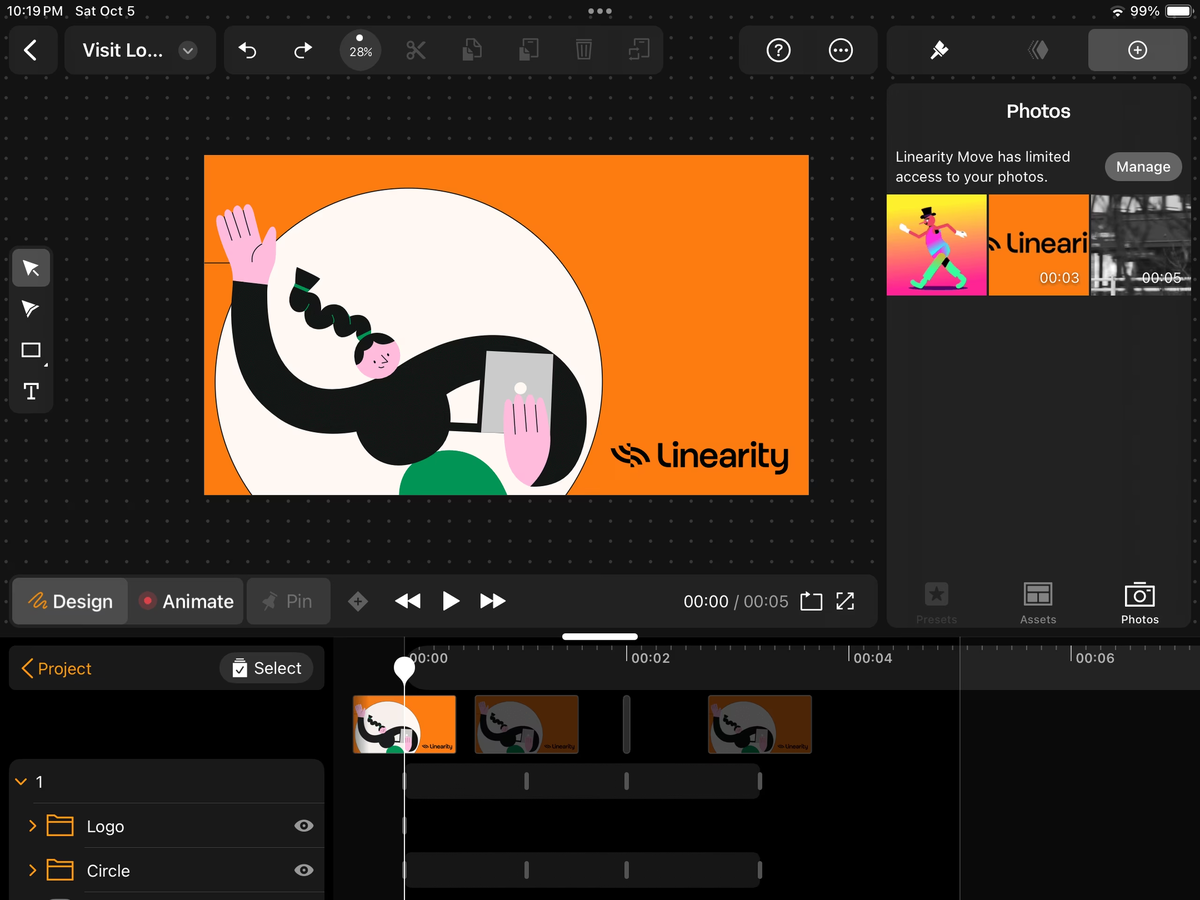Open the Photos tab
The image size is (1200, 900).
(1139, 603)
